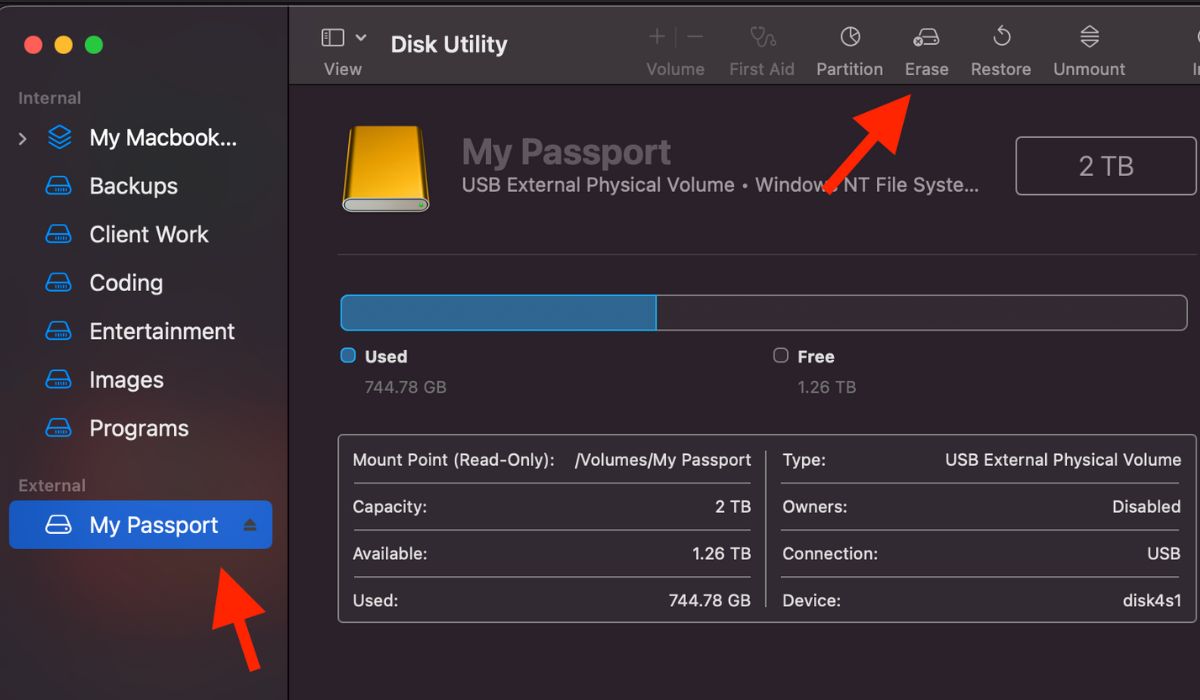This screenshot has width=1200, height=700.
Task: Click the /Volumes/My Passport mount point
Action: click(x=663, y=460)
